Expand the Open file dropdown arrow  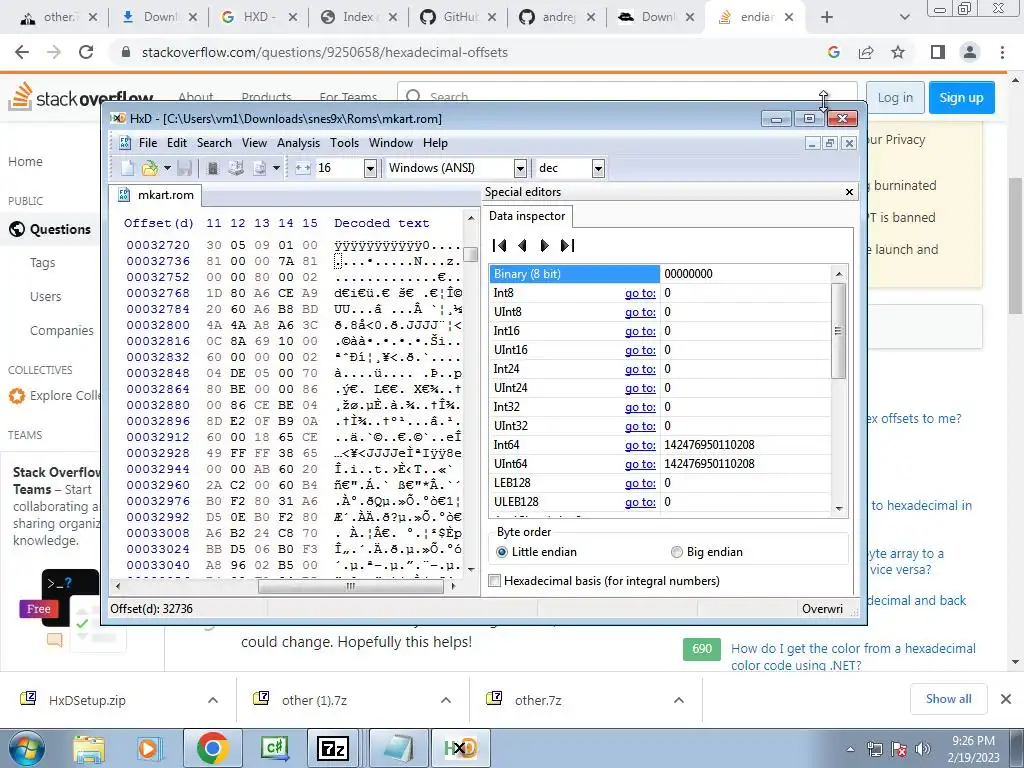point(167,168)
